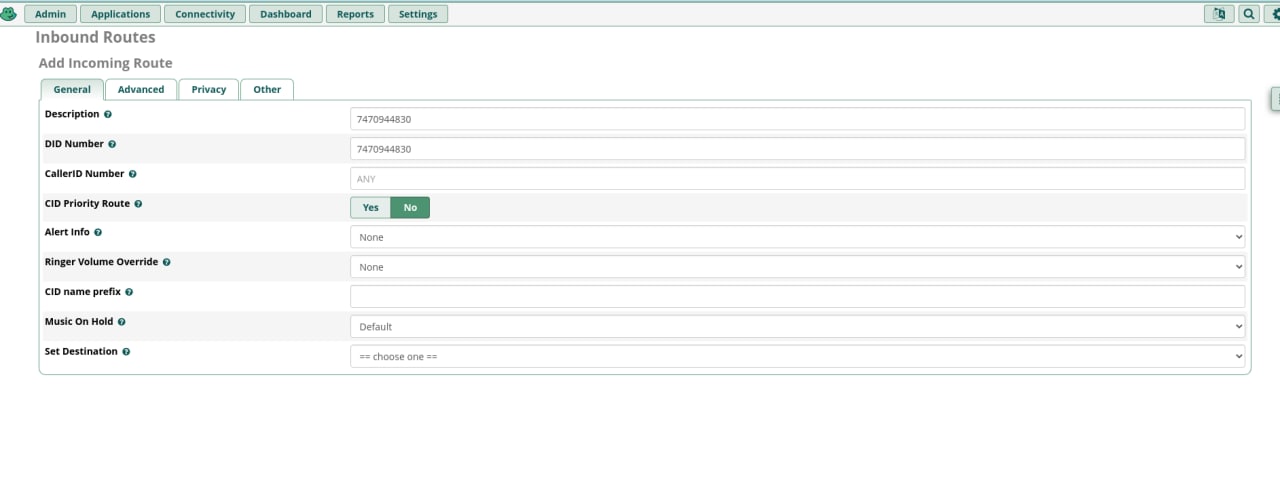Show help for CallerID Number
The width and height of the screenshot is (1280, 487).
click(132, 174)
